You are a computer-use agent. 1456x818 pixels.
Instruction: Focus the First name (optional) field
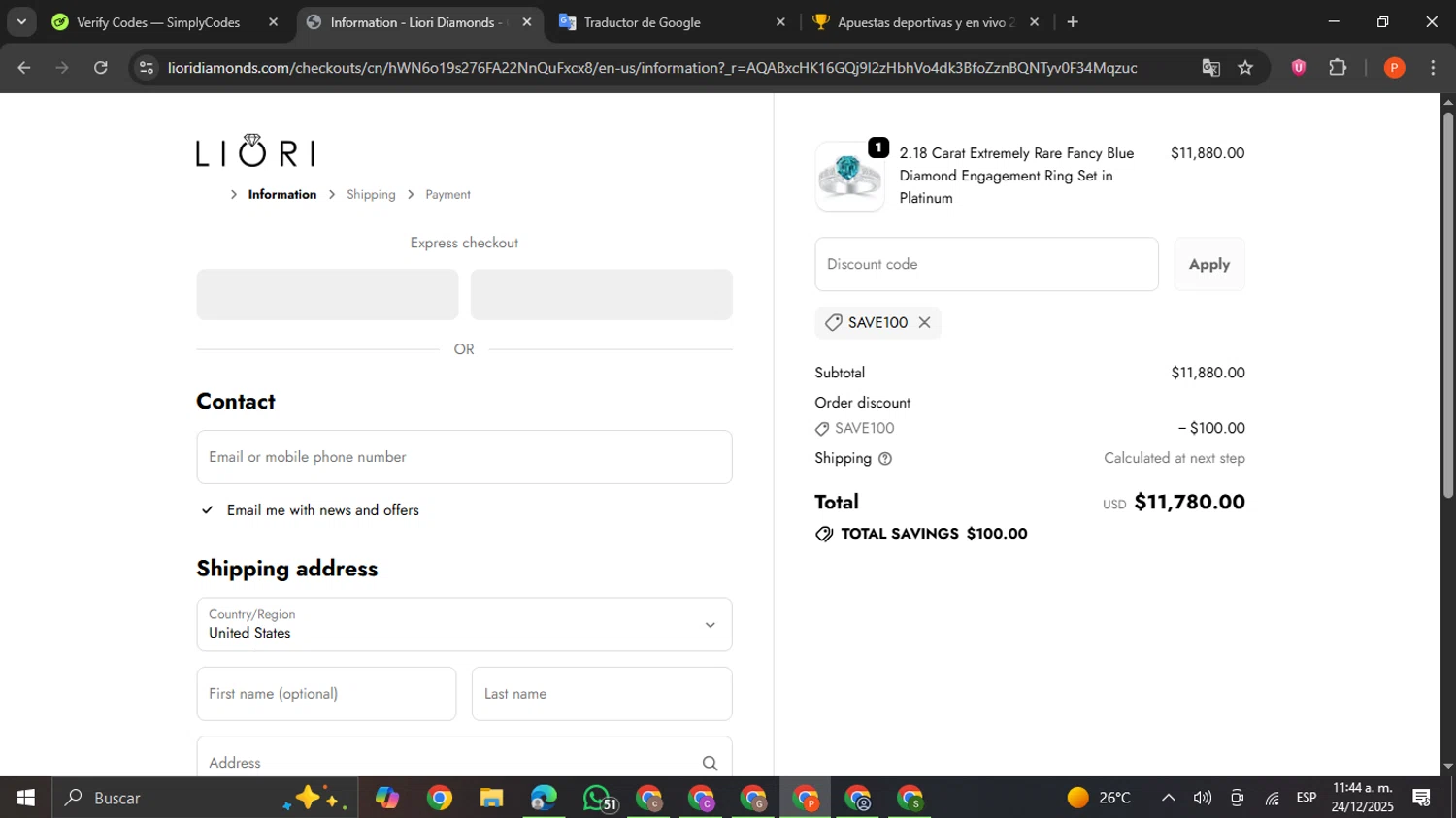pos(326,694)
